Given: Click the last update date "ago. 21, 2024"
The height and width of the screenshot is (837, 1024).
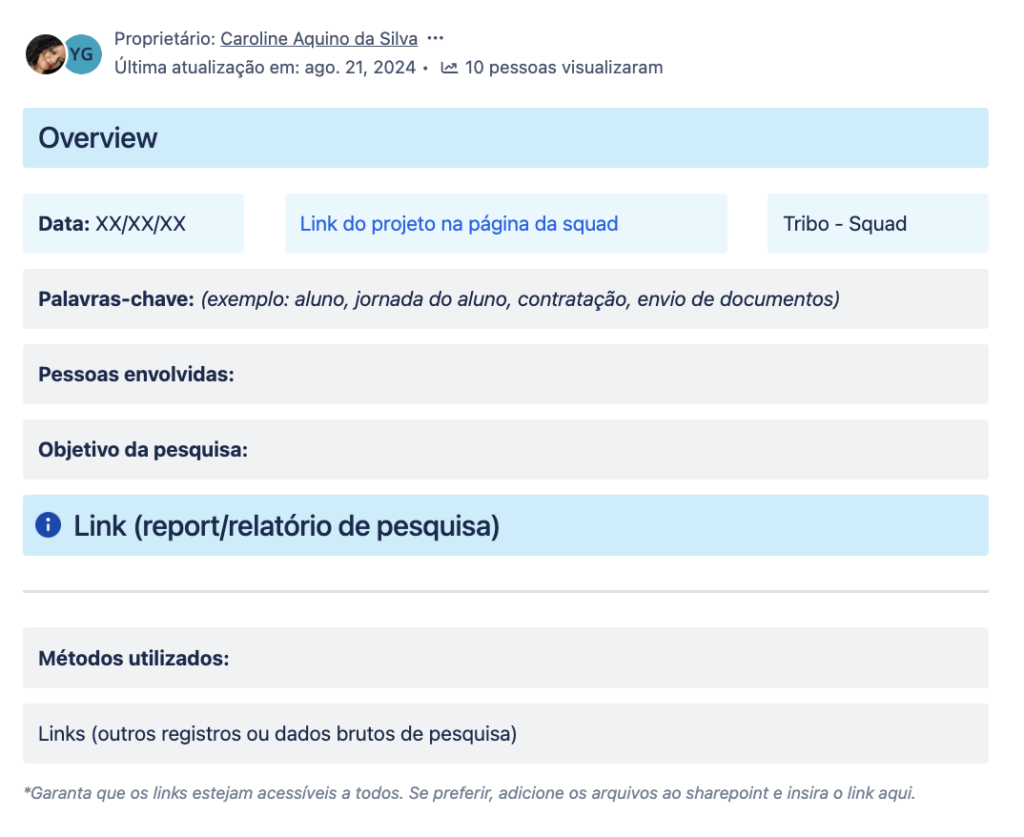Looking at the screenshot, I should [x=360, y=68].
